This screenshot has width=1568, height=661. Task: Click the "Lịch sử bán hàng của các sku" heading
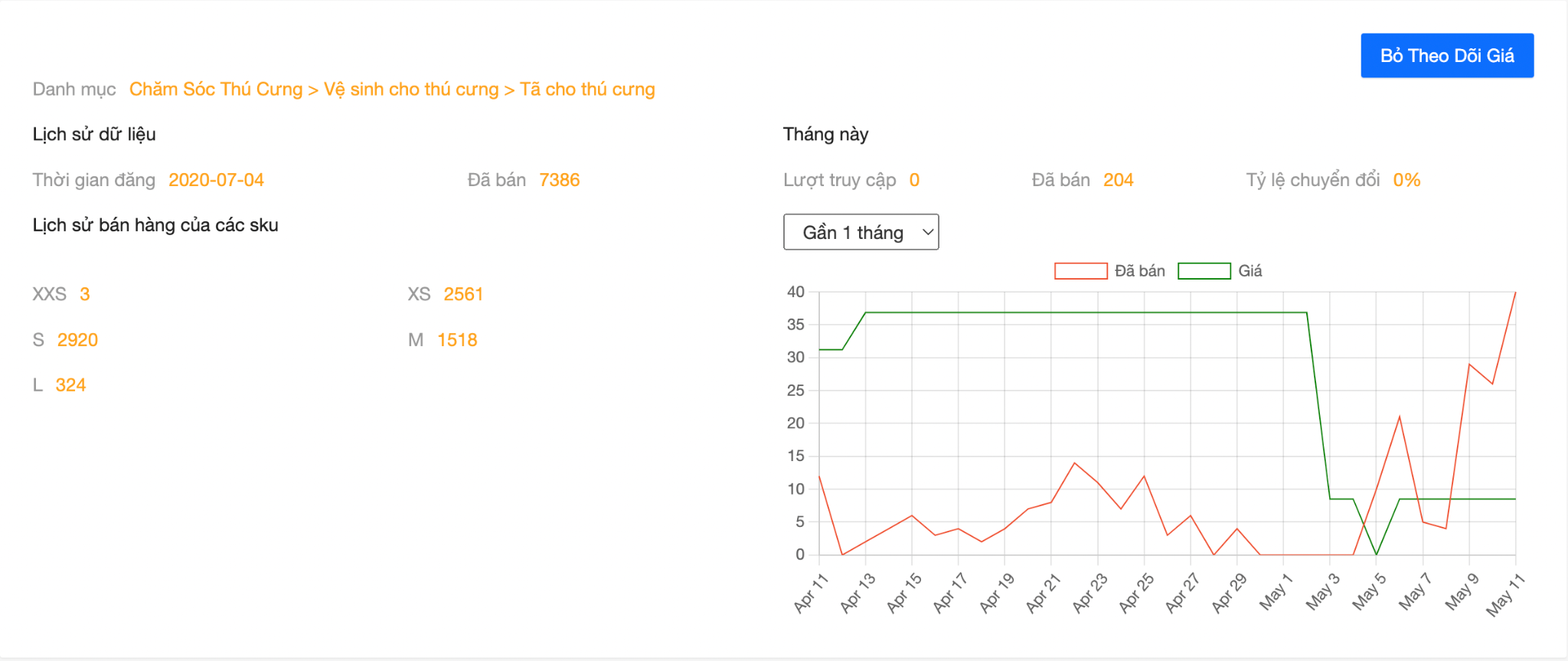(155, 224)
